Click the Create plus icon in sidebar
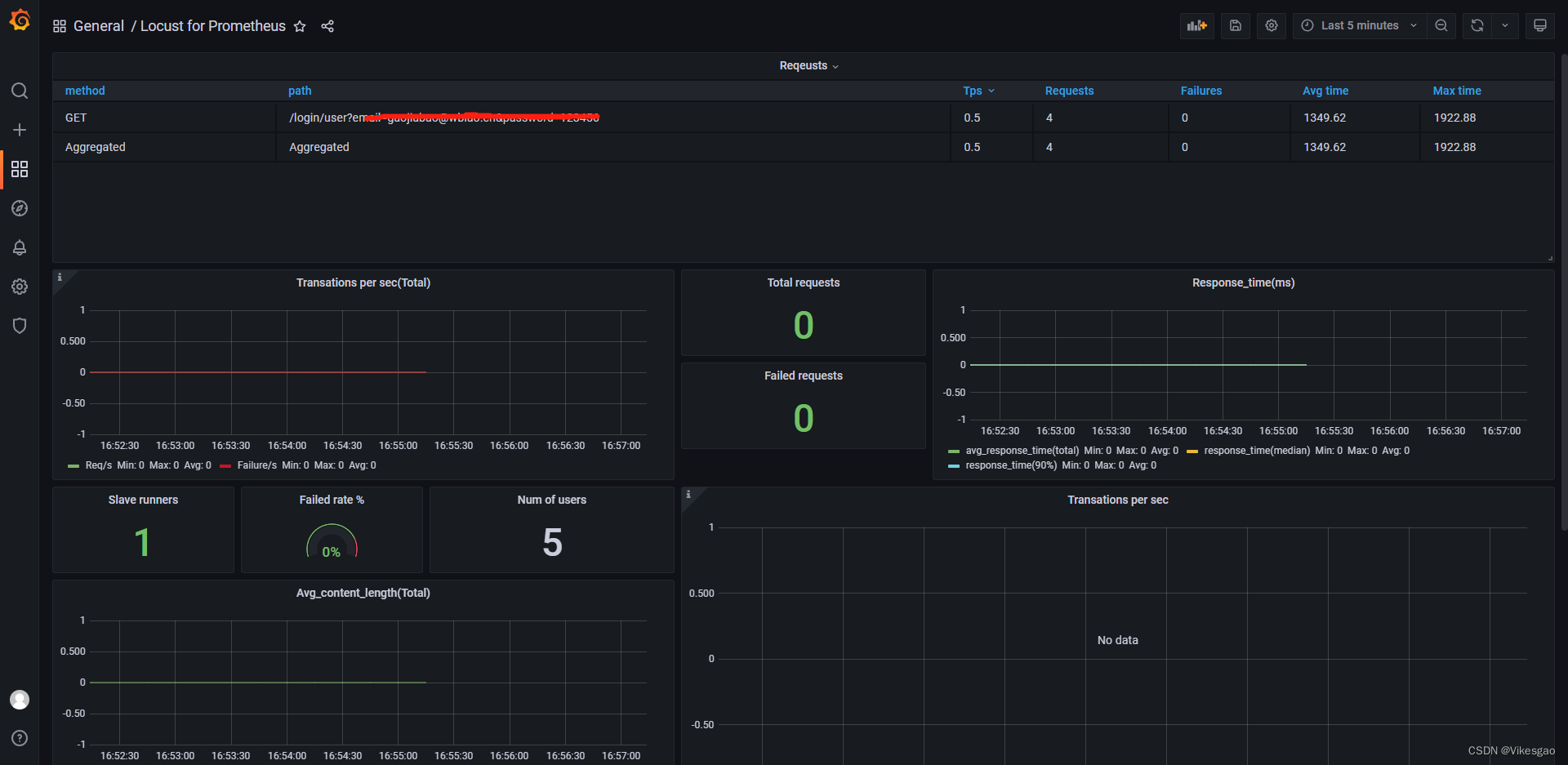This screenshot has height=765, width=1568. 20,130
